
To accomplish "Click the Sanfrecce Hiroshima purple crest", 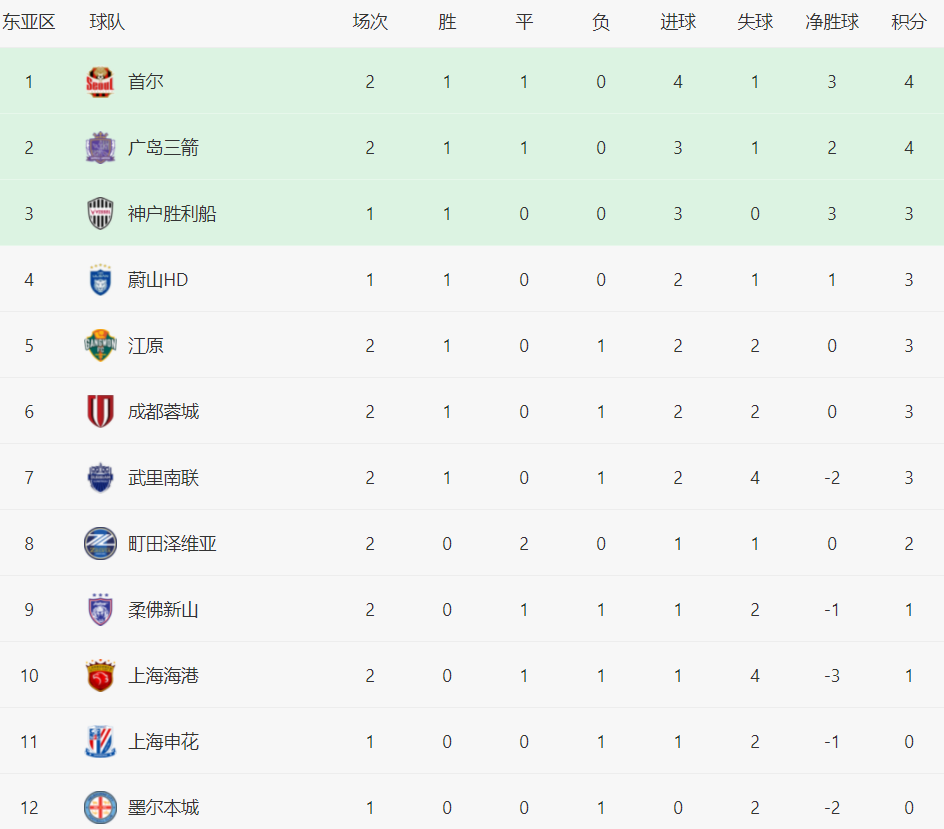I will [x=100, y=148].
